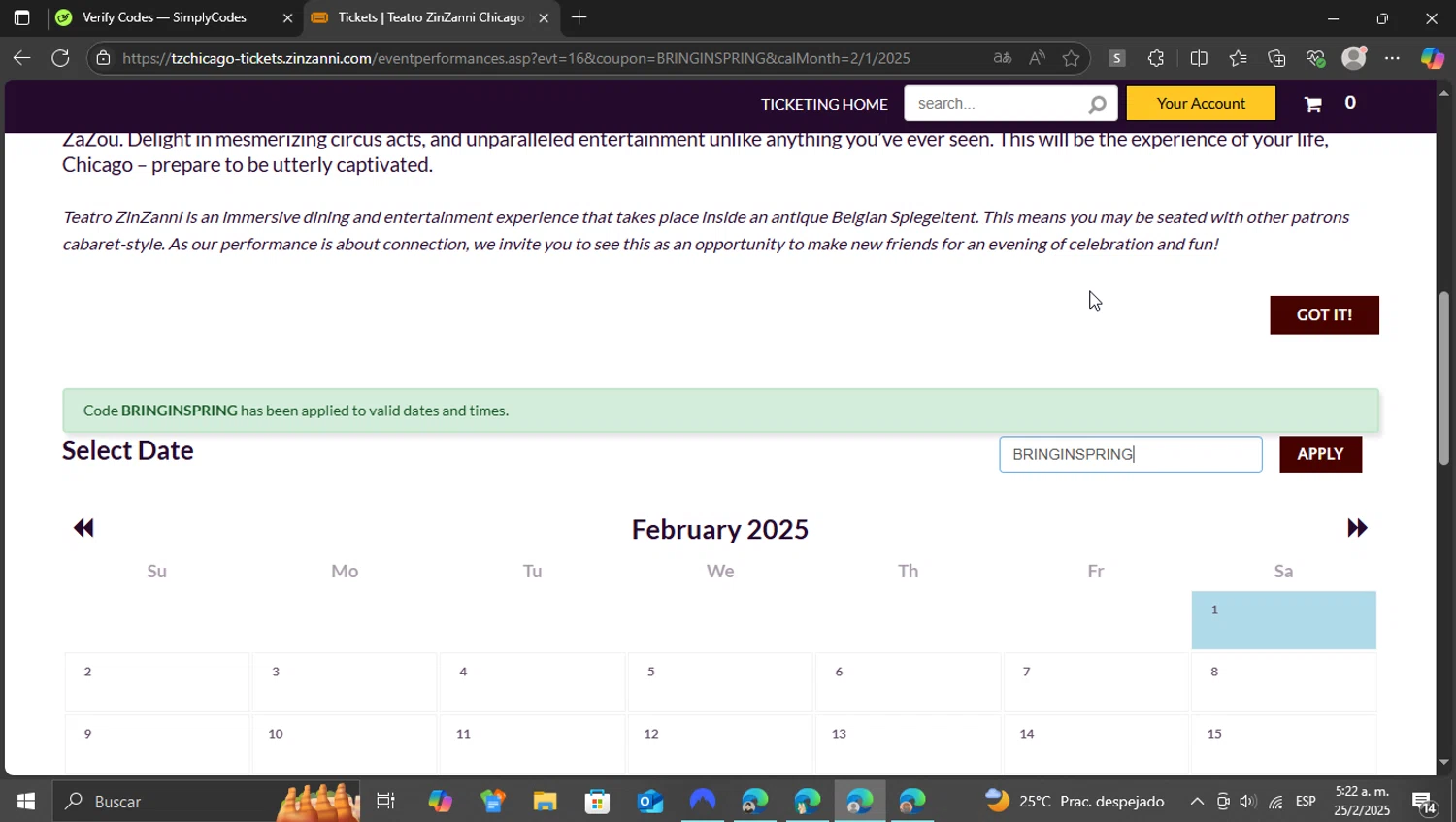The width and height of the screenshot is (1456, 822).
Task: Open browser extensions puzzle icon
Action: 1155,58
